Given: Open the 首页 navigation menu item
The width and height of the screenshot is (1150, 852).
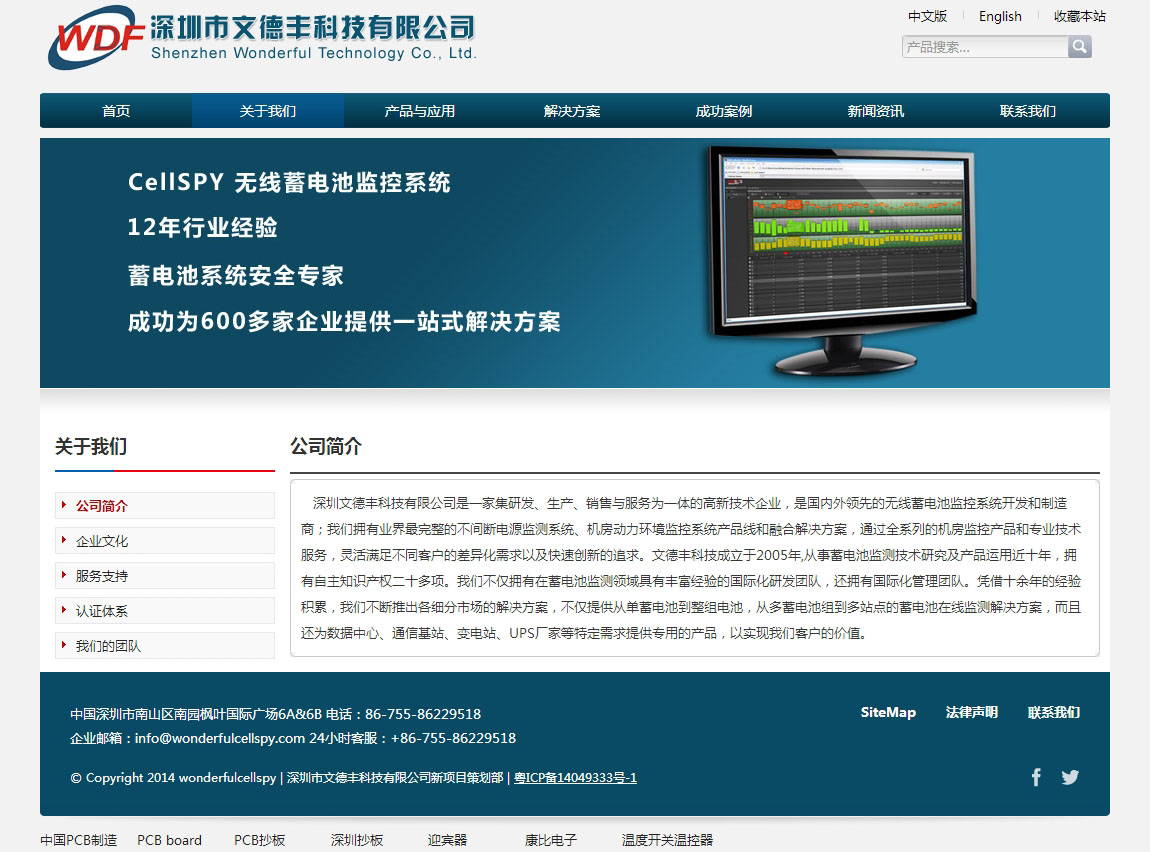Looking at the screenshot, I should click(116, 111).
